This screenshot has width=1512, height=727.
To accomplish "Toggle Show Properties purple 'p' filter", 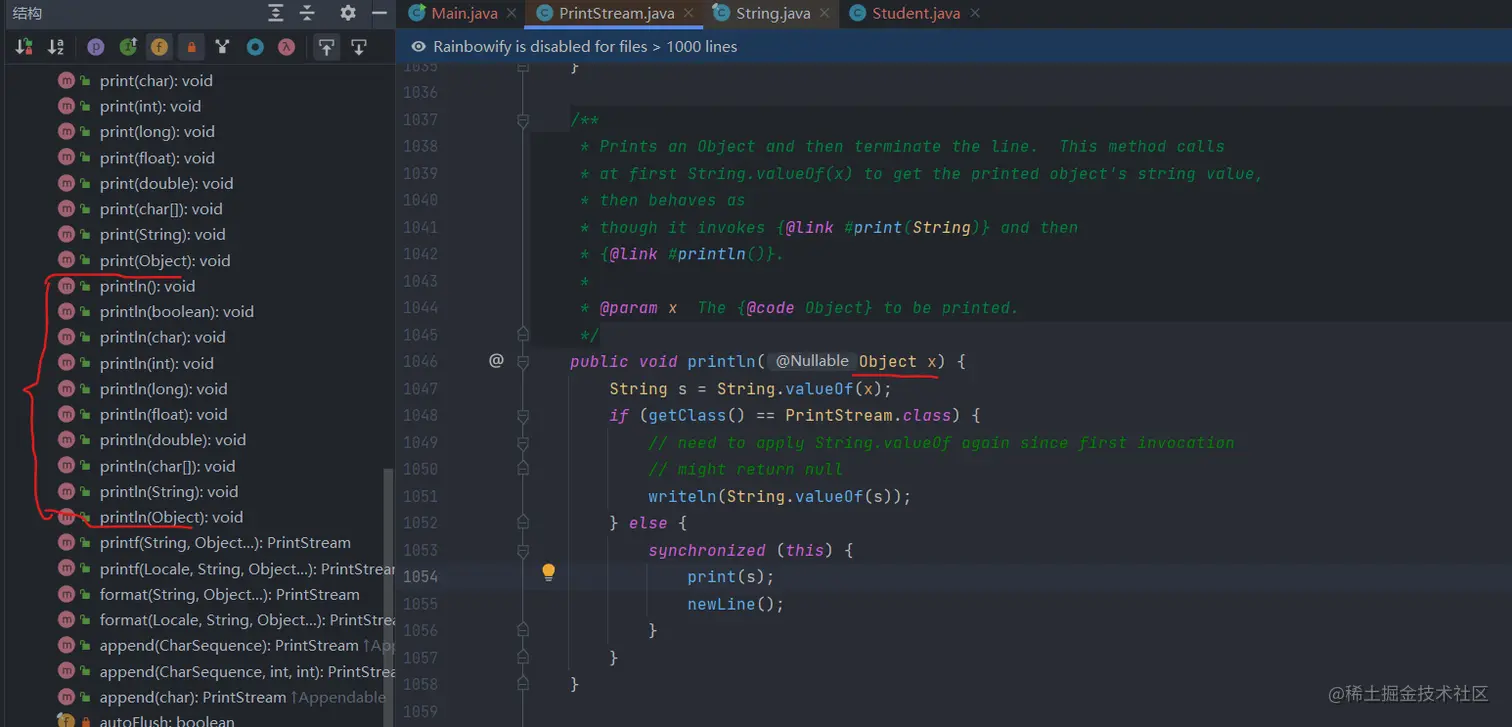I will (96, 47).
